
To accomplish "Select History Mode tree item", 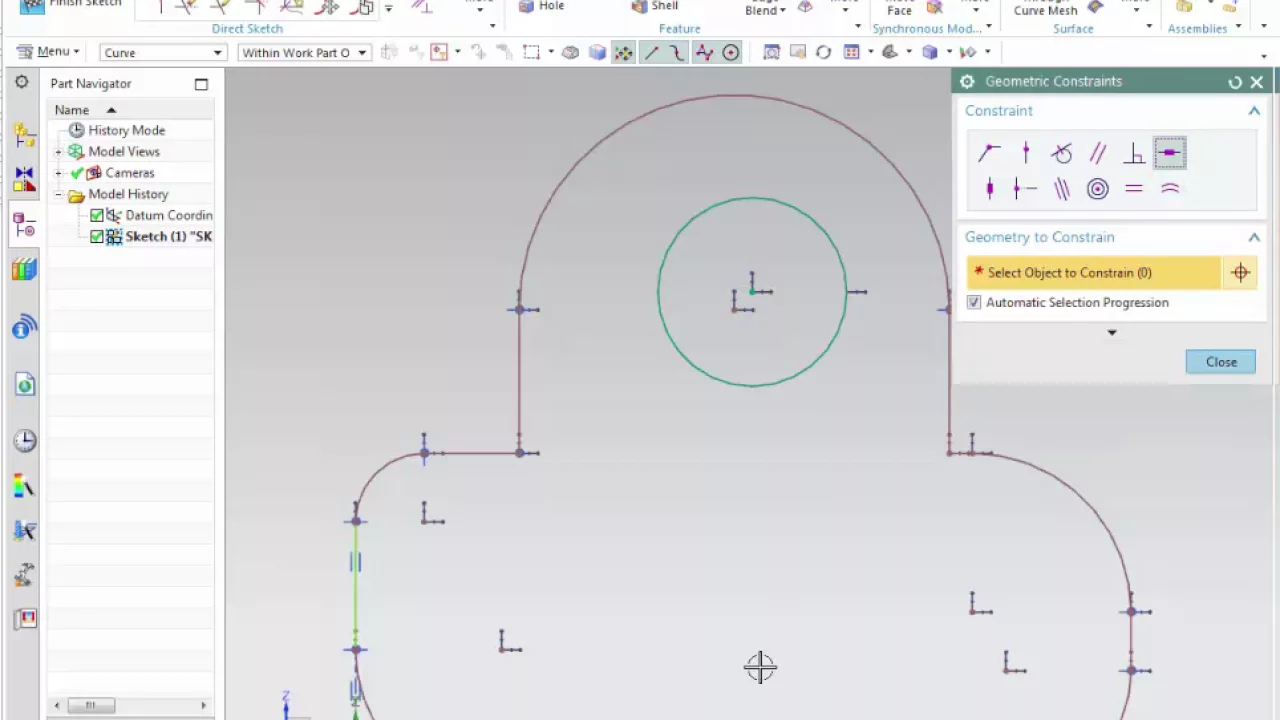I will click(126, 130).
